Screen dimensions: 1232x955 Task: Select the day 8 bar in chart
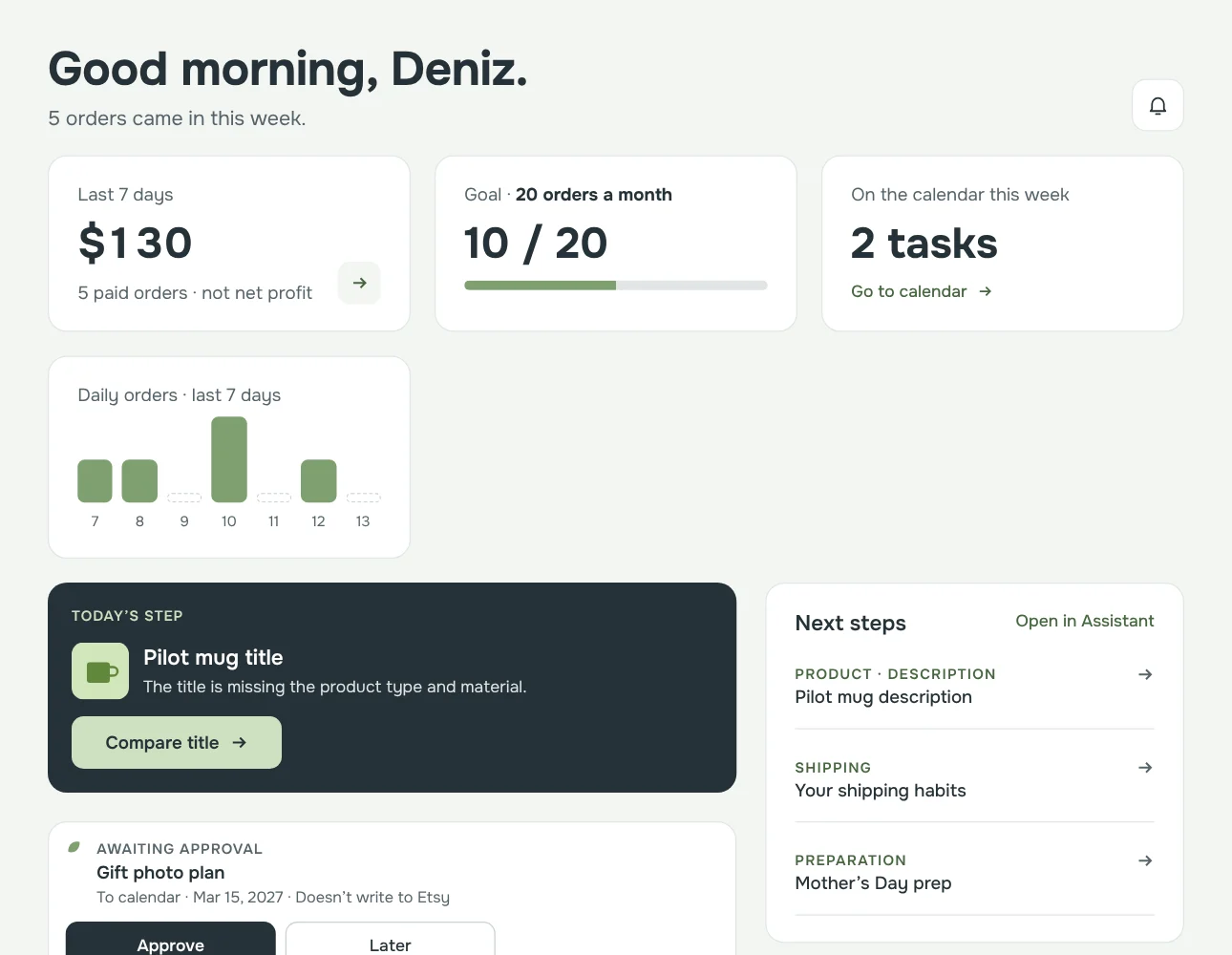139,480
